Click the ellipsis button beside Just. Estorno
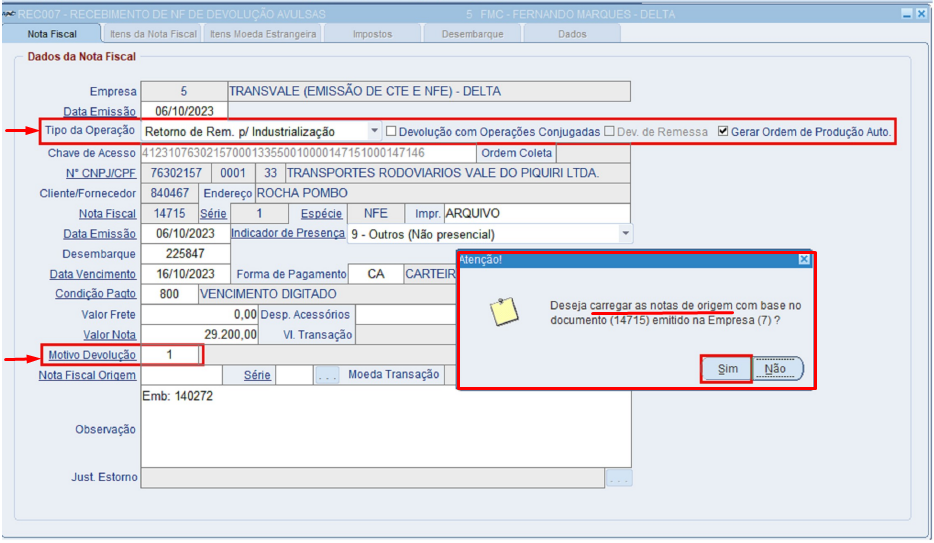Image resolution: width=934 pixels, height=543 pixels. 619,478
